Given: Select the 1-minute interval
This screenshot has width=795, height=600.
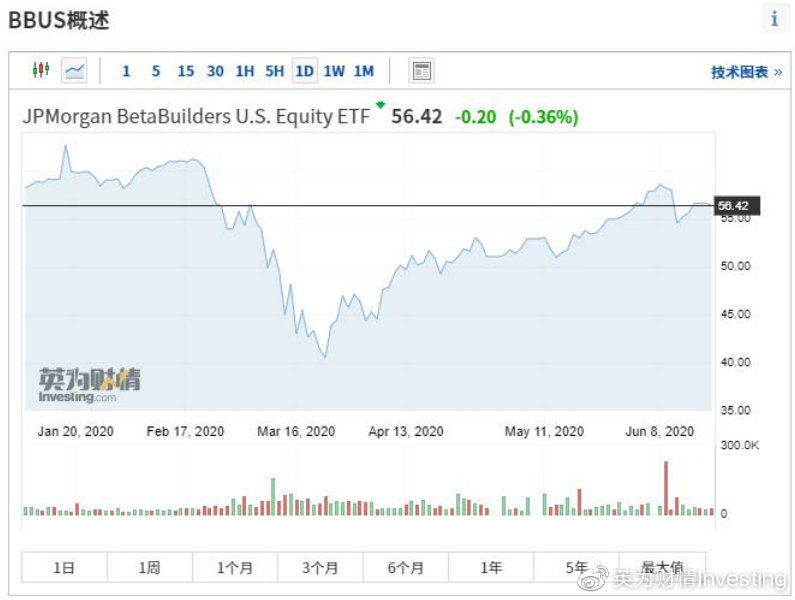Looking at the screenshot, I should click(126, 71).
